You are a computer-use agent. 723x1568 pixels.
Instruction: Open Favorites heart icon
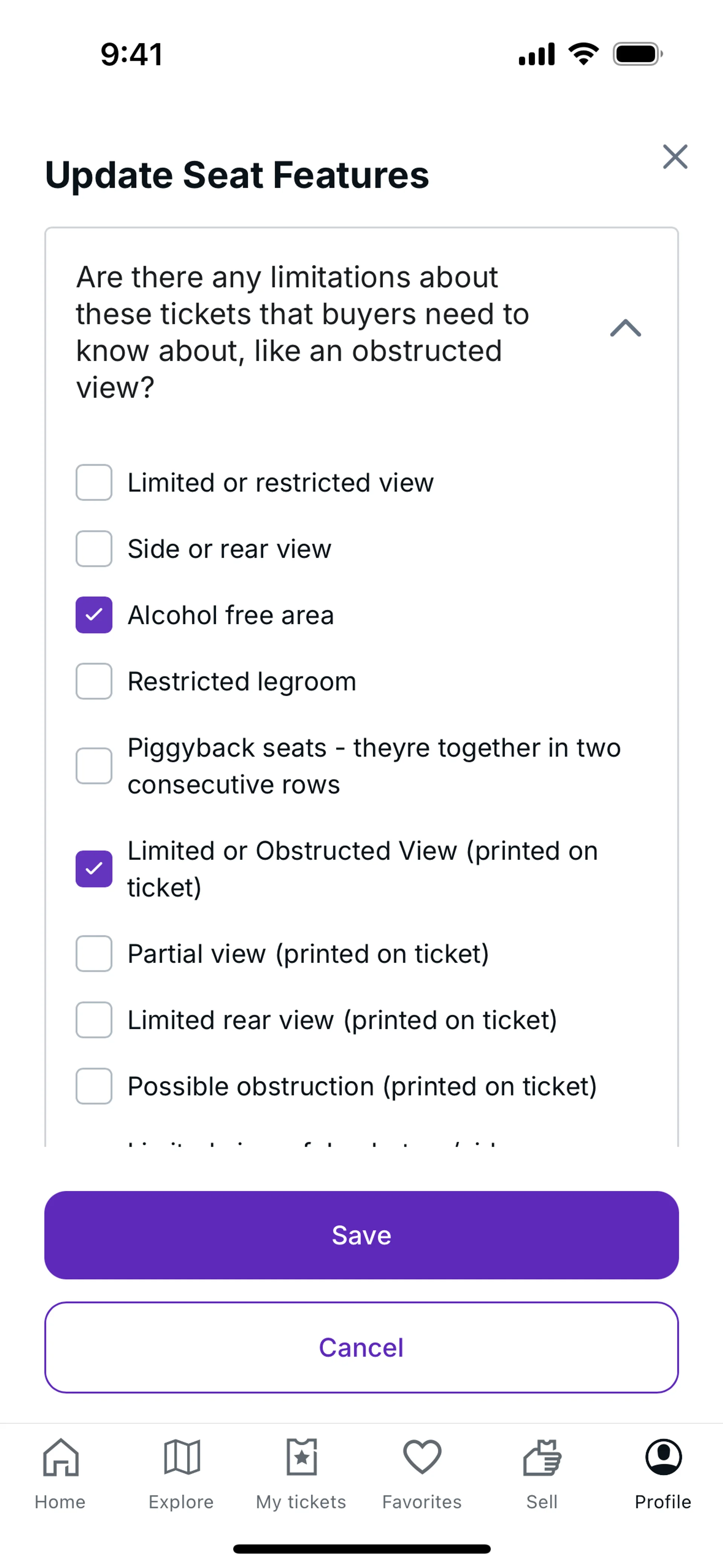[422, 1458]
